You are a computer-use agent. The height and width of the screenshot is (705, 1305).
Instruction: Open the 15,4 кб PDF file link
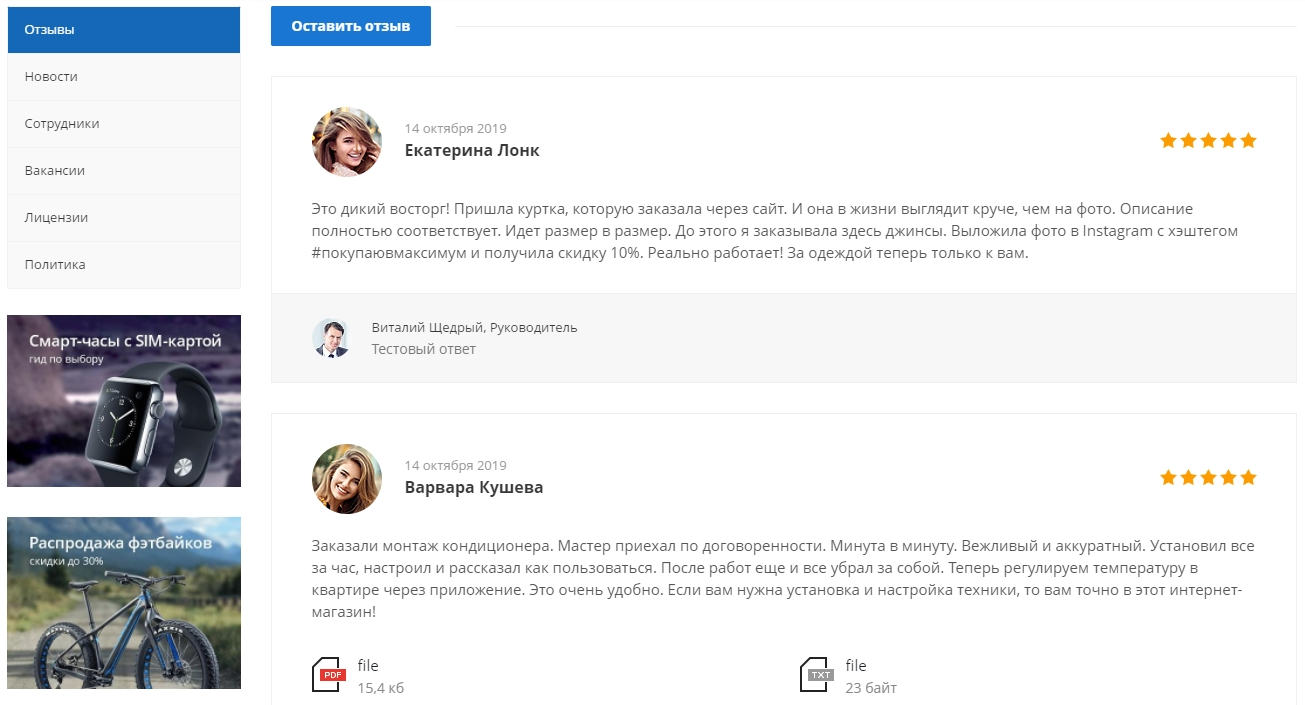point(368,666)
